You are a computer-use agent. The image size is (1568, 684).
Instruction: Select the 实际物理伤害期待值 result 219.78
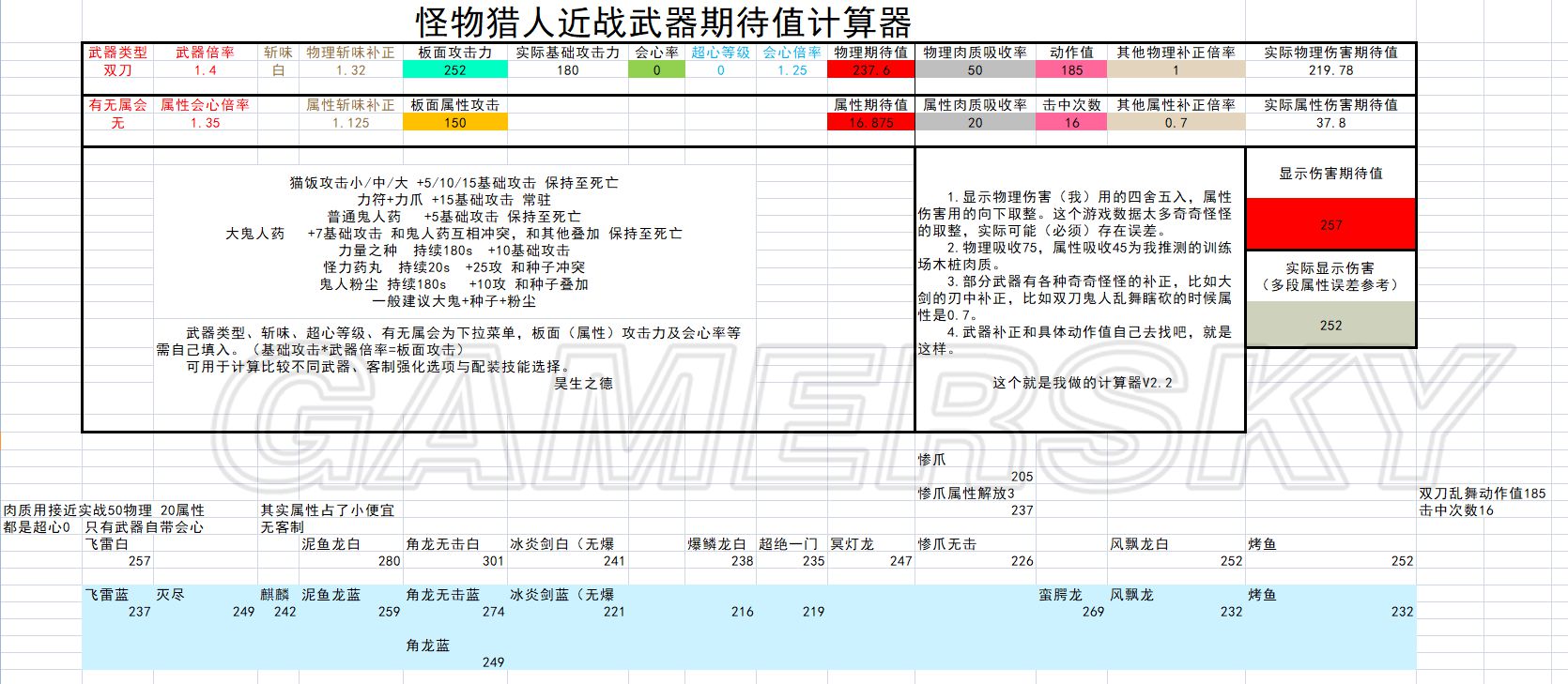click(x=1331, y=70)
